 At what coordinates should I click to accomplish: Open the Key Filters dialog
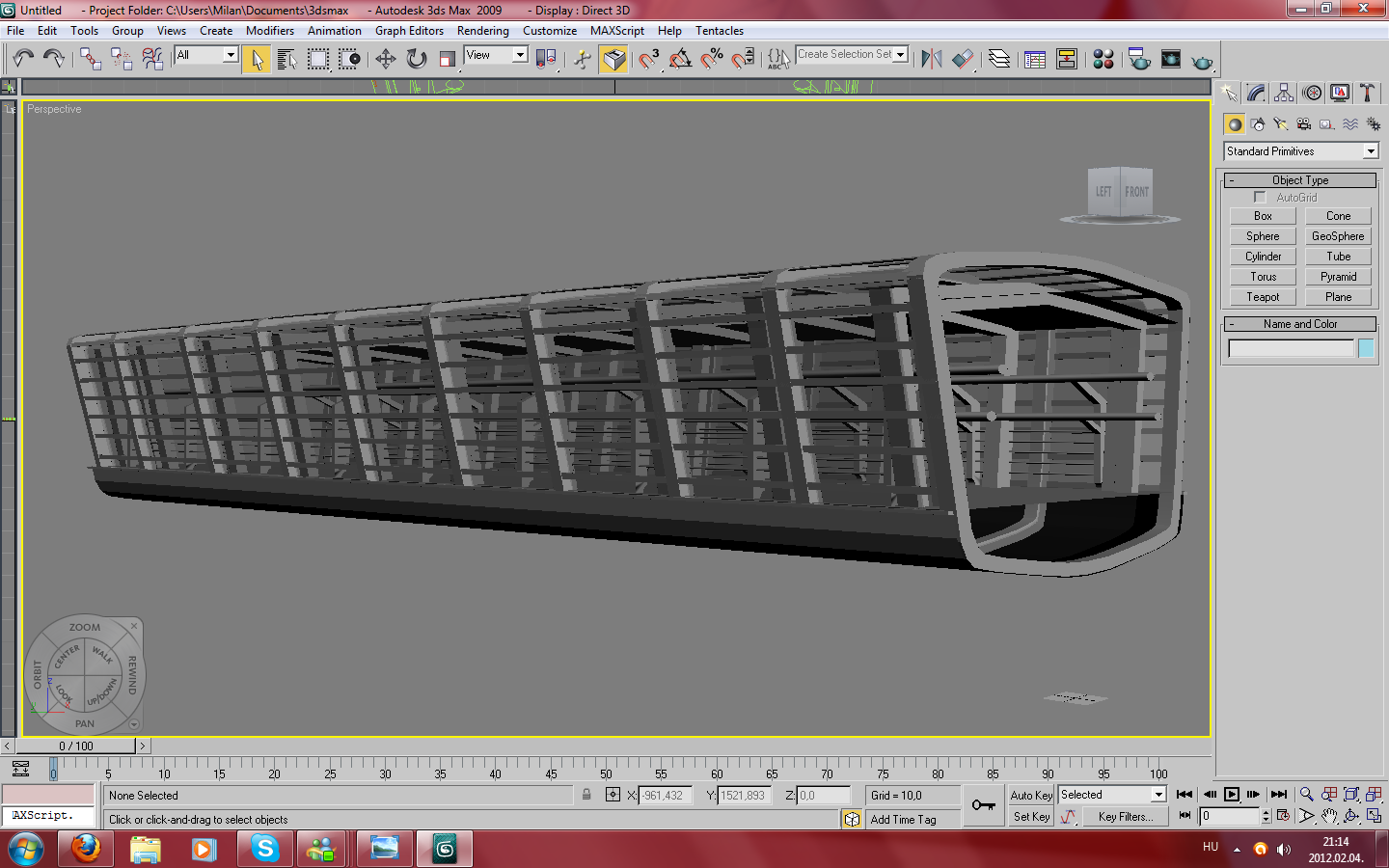1125,816
